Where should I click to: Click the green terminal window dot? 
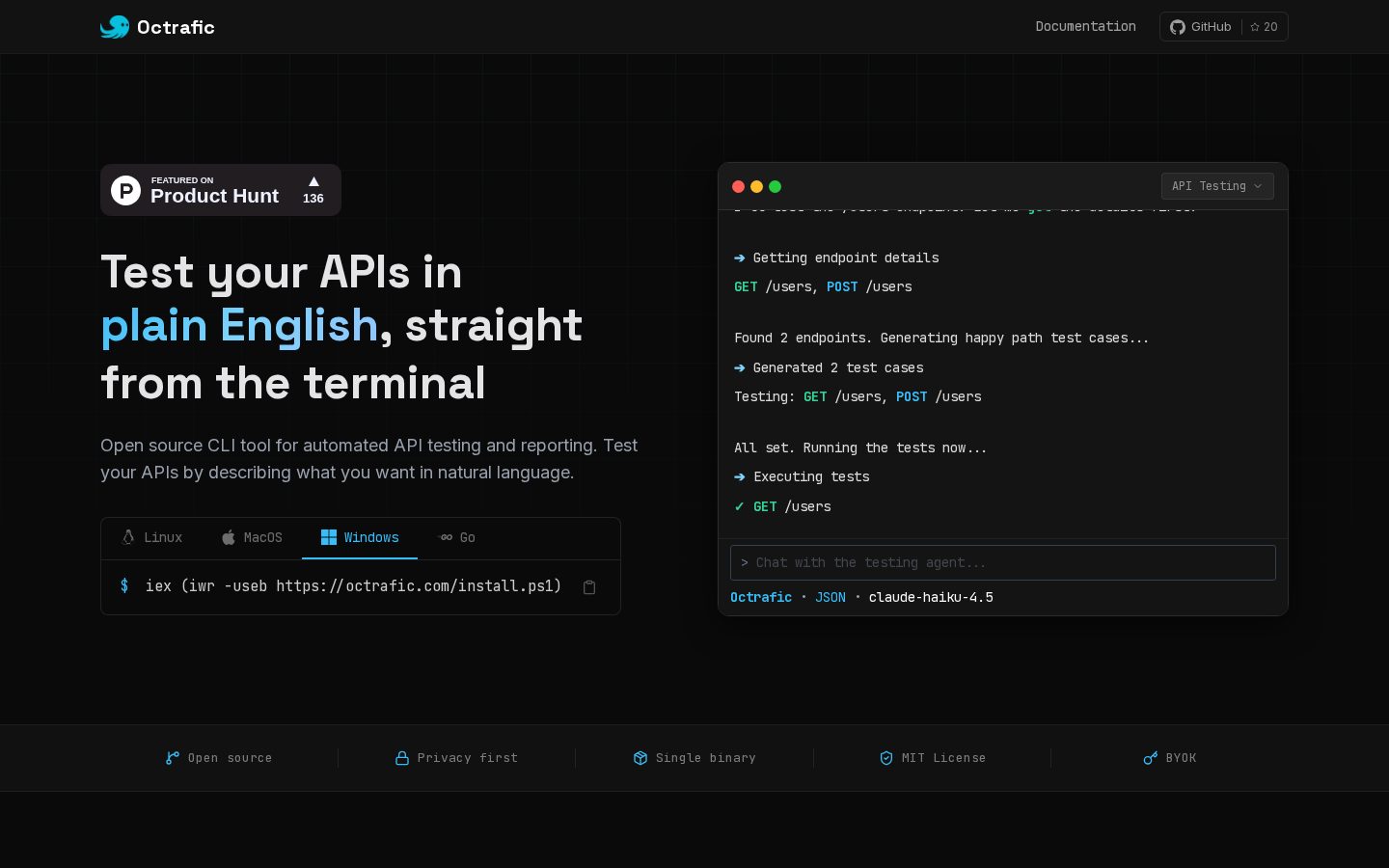coord(776,187)
